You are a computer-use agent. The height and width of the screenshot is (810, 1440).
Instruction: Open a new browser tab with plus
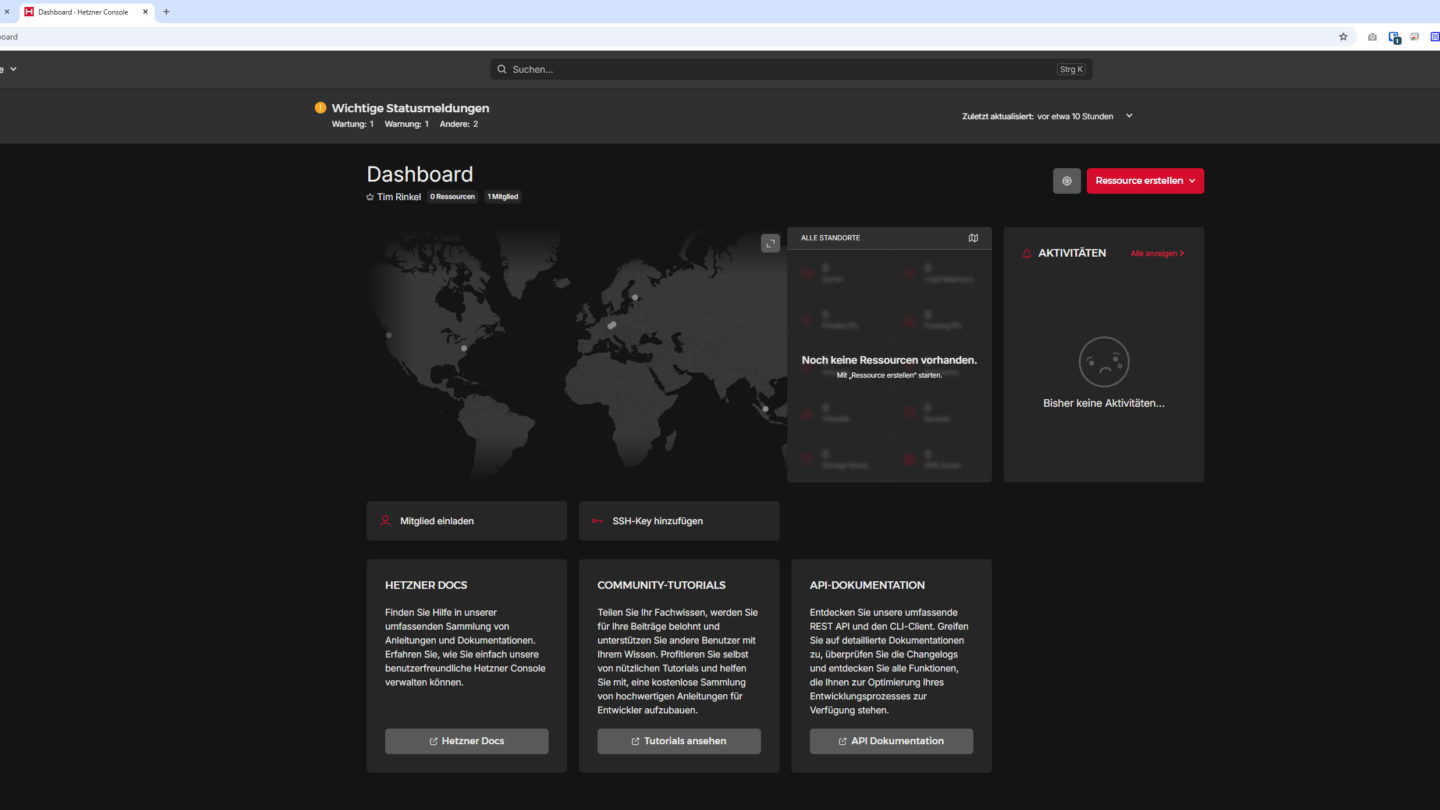pyautogui.click(x=166, y=12)
